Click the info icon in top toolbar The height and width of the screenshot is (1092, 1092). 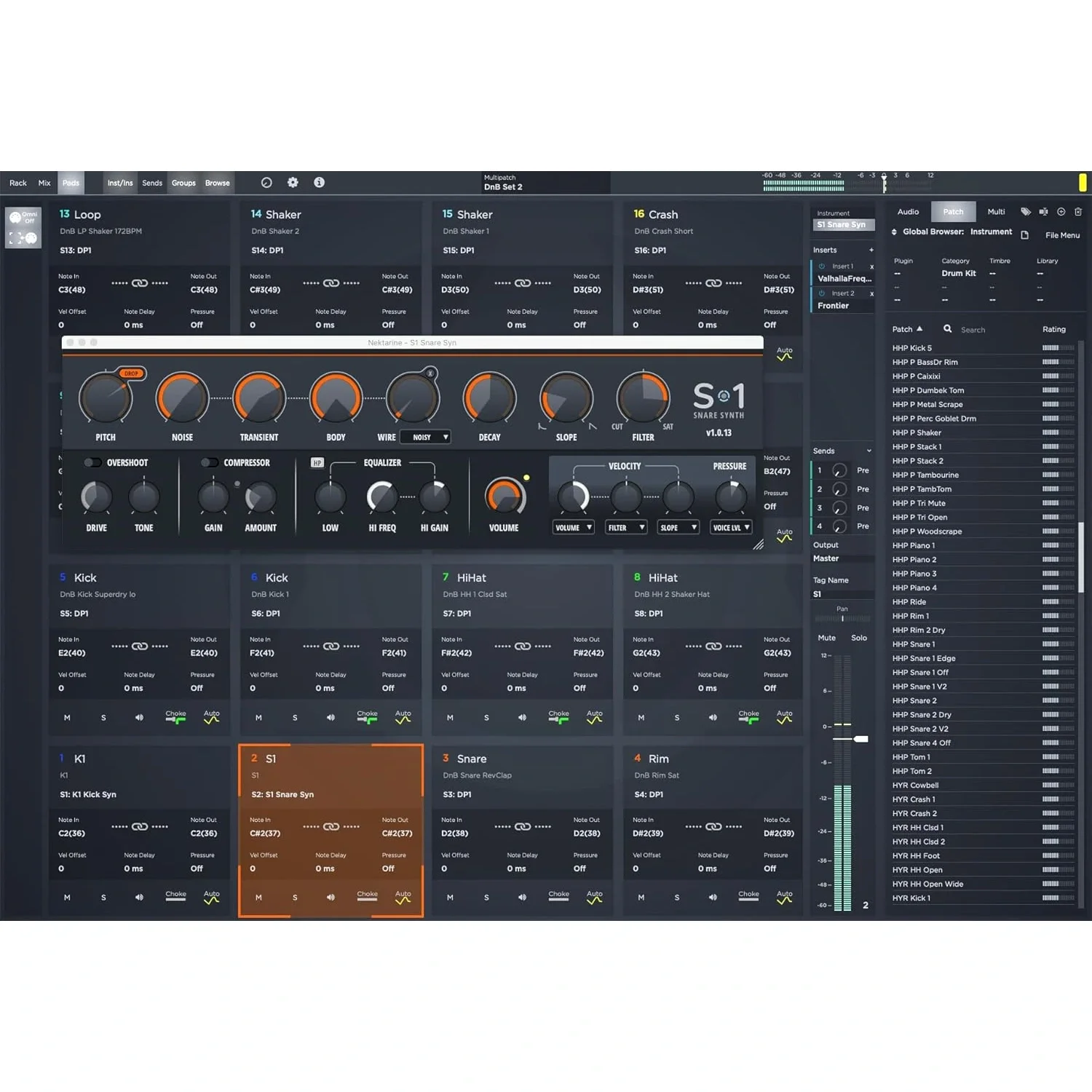[x=319, y=183]
